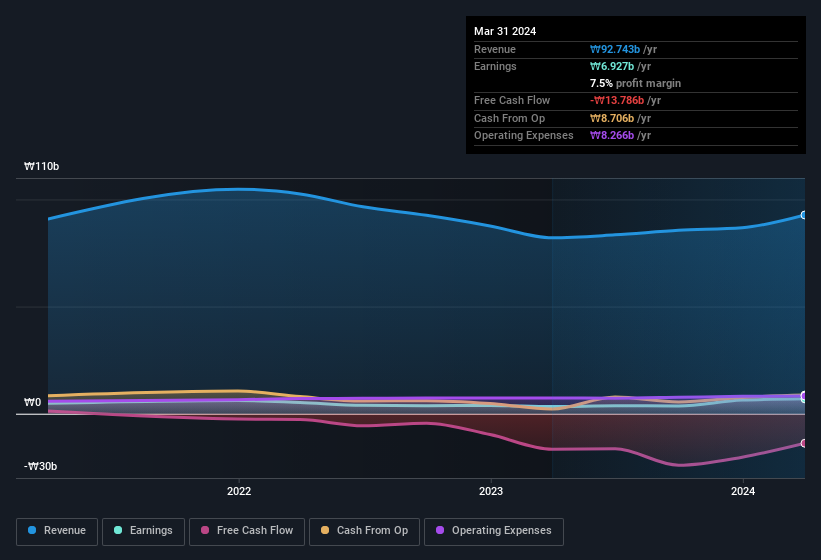The width and height of the screenshot is (821, 560).
Task: Click the Operating Expenses endpoint marker
Action: 804,395
